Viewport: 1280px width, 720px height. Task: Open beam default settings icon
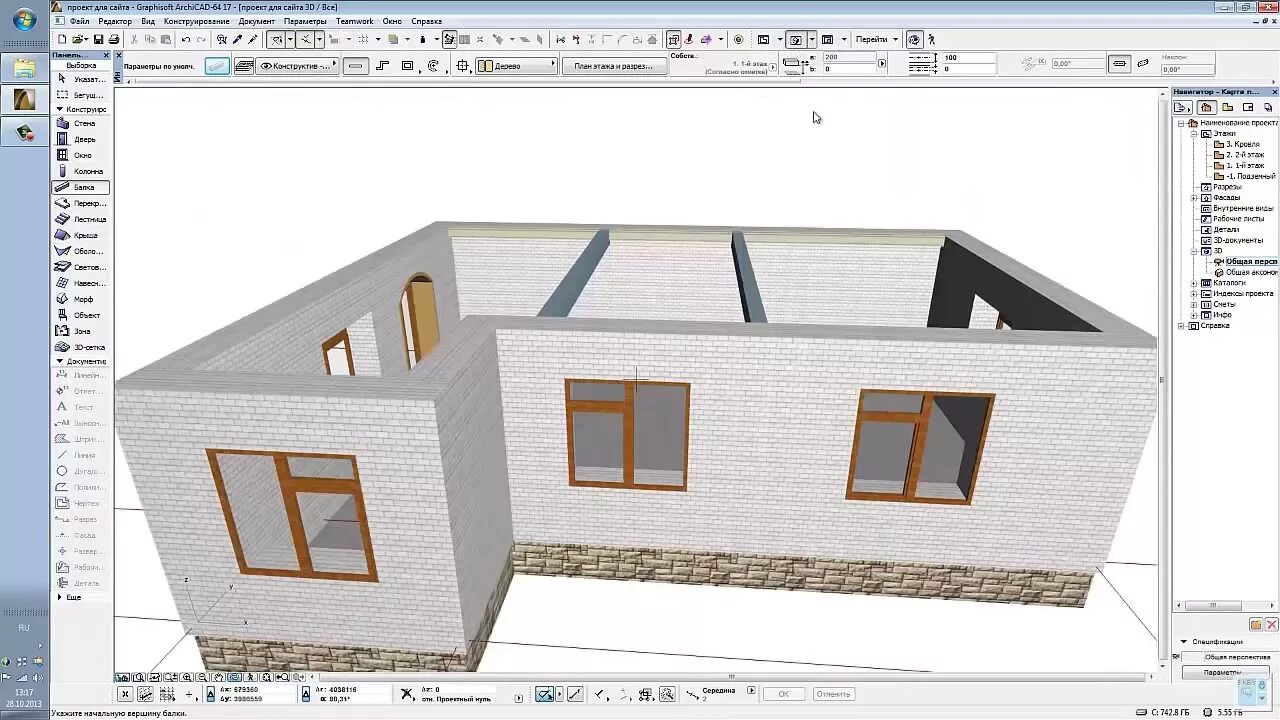tap(217, 66)
